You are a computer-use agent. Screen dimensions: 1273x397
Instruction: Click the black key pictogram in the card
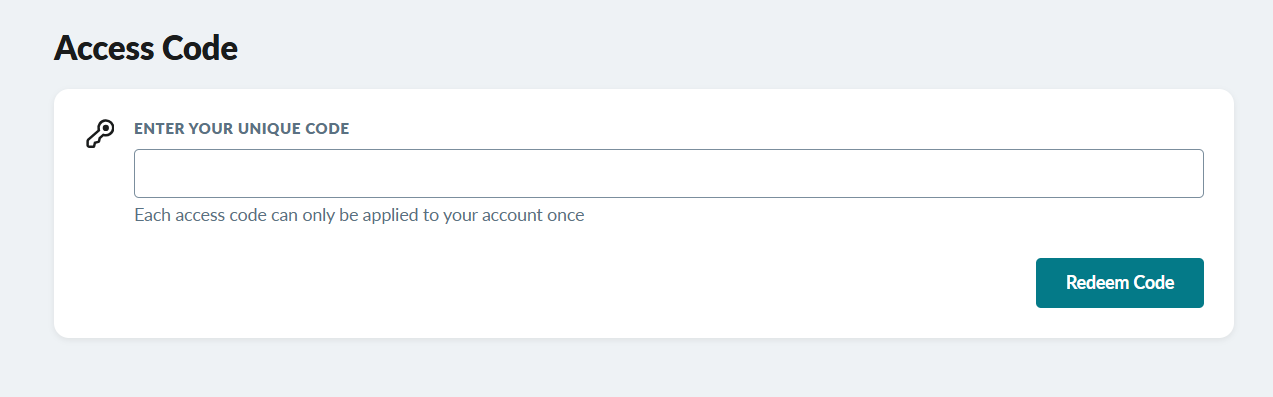click(100, 134)
